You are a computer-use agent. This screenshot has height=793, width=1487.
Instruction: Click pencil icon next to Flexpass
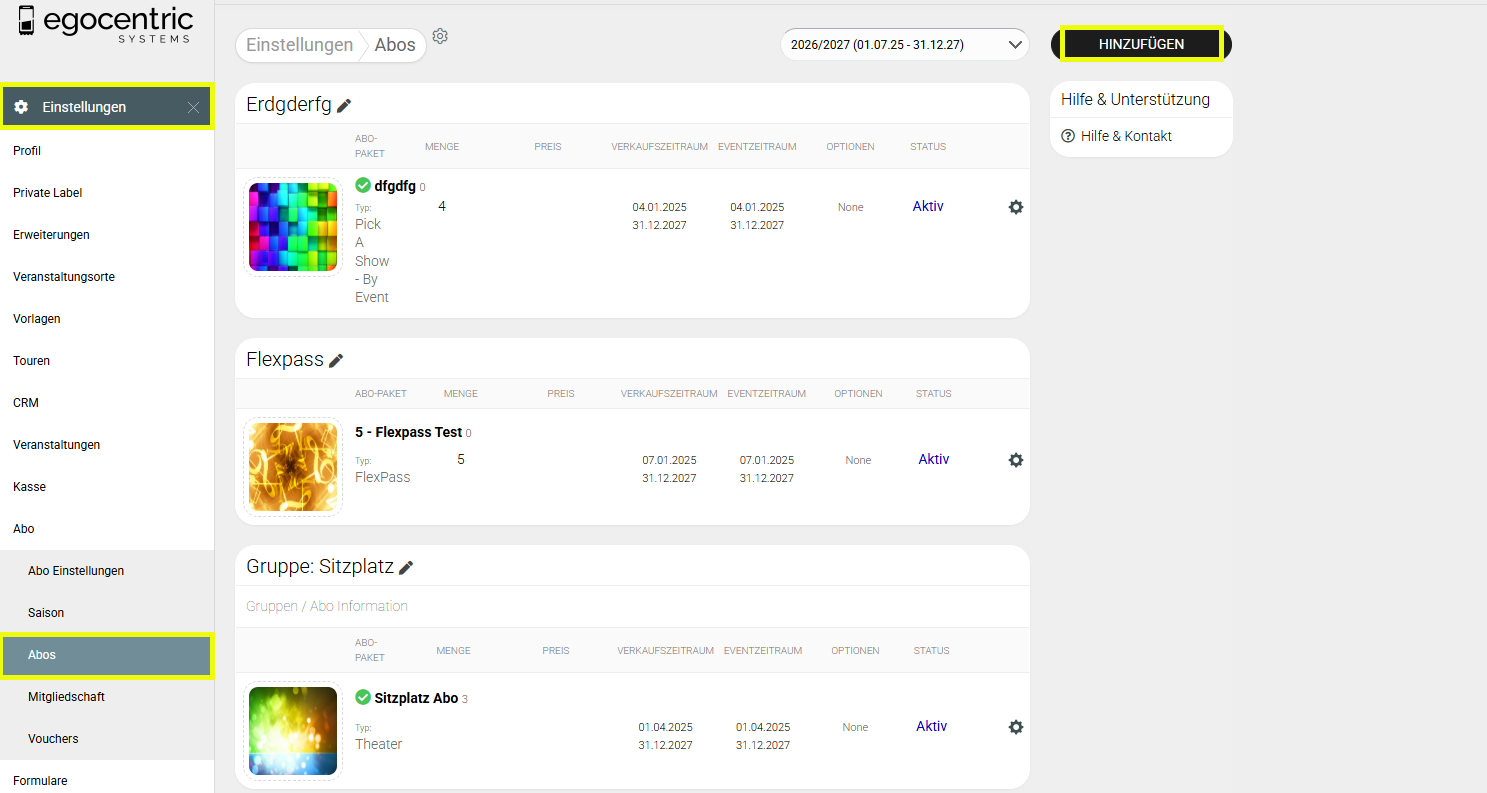(336, 360)
